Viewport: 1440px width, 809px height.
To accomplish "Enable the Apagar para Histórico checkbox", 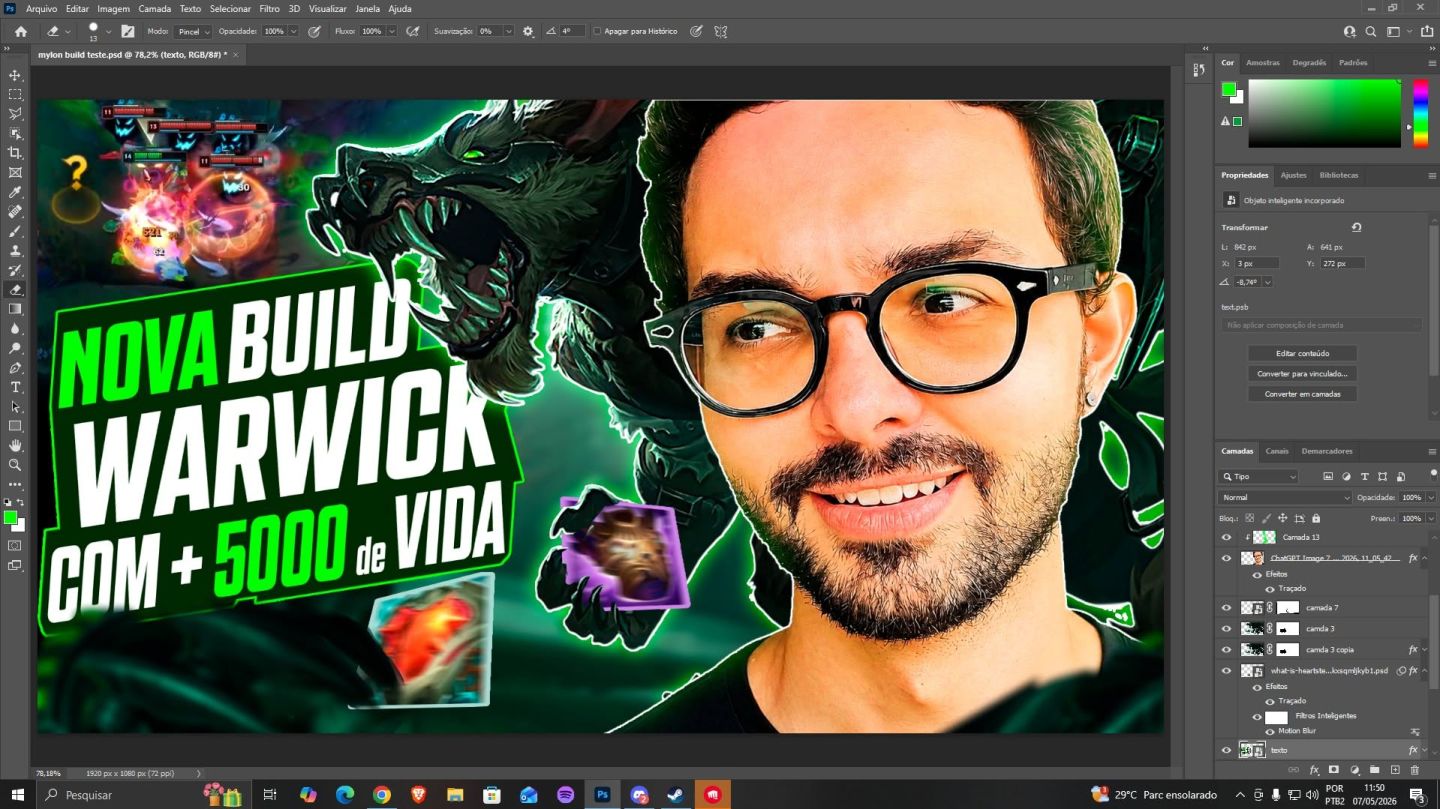I will [597, 31].
